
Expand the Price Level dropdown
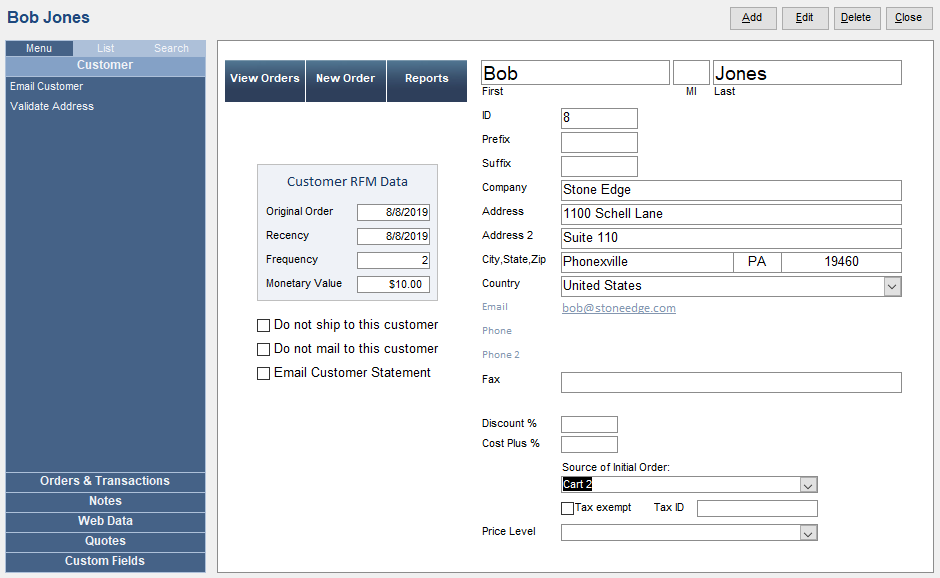[808, 533]
